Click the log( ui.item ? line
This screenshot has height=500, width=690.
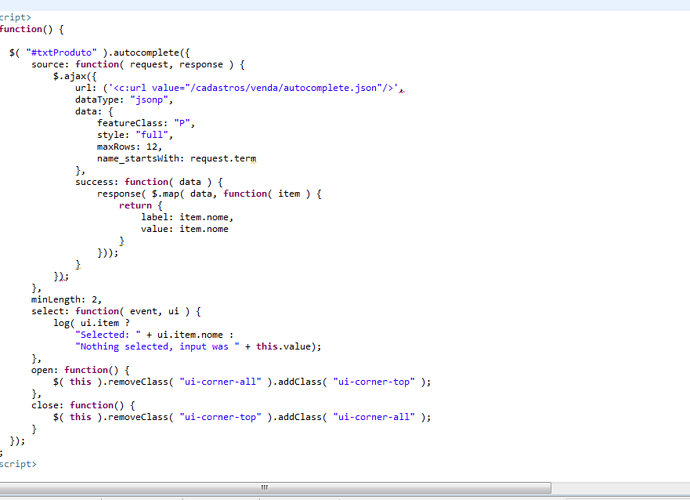(x=92, y=323)
